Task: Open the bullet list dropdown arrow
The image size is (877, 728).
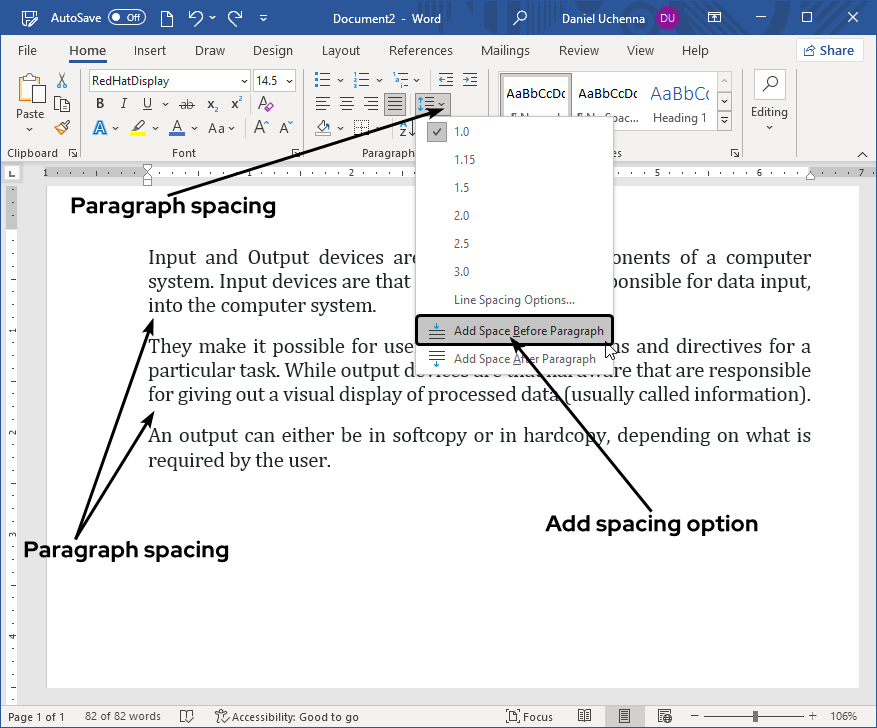Action: 340,80
